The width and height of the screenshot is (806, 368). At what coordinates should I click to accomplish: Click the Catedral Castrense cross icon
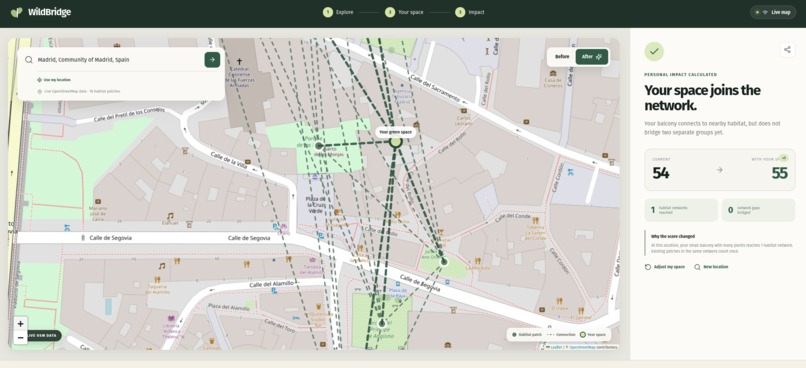[239, 61]
